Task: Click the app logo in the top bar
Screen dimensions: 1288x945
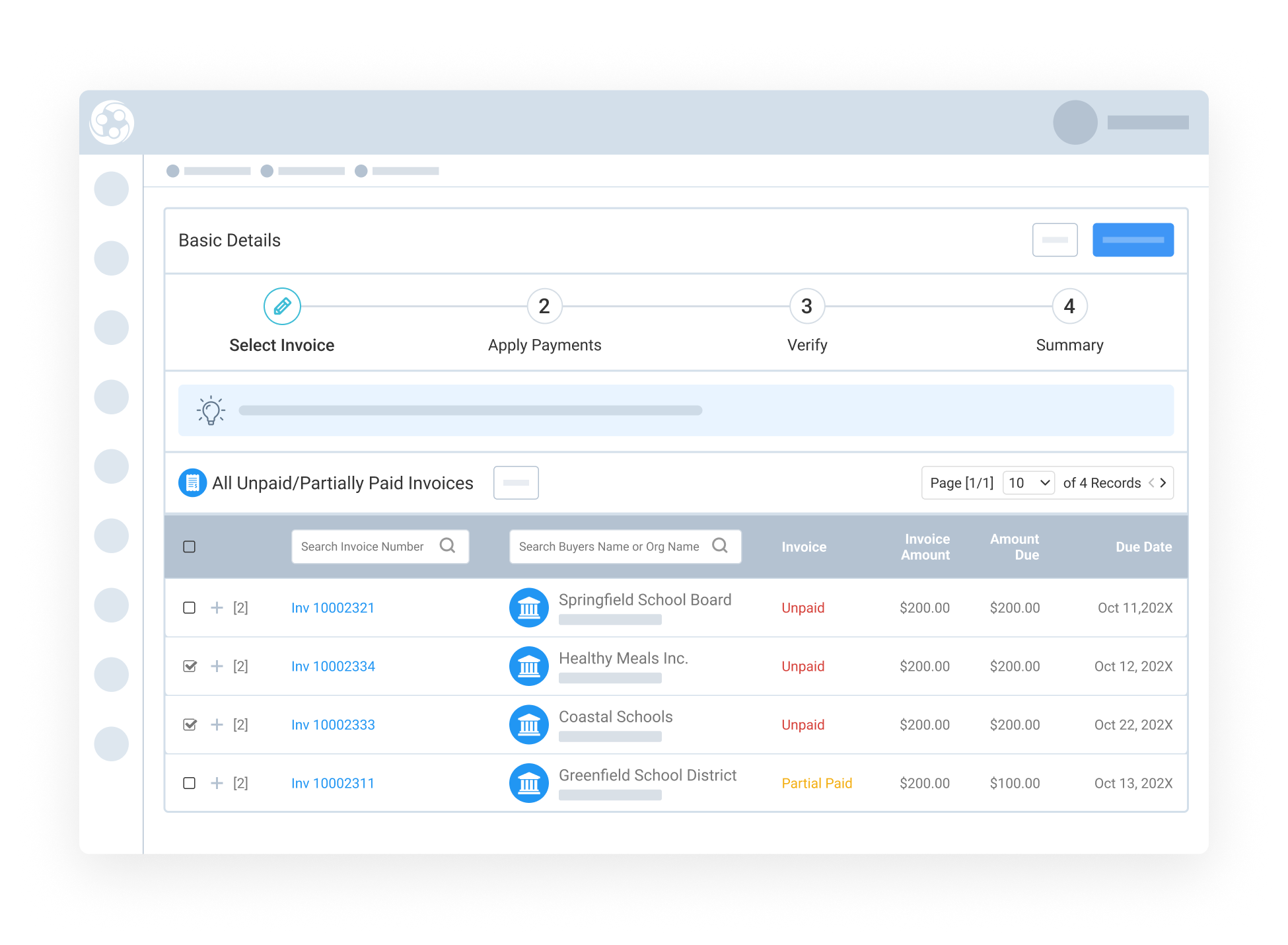Action: point(111,122)
